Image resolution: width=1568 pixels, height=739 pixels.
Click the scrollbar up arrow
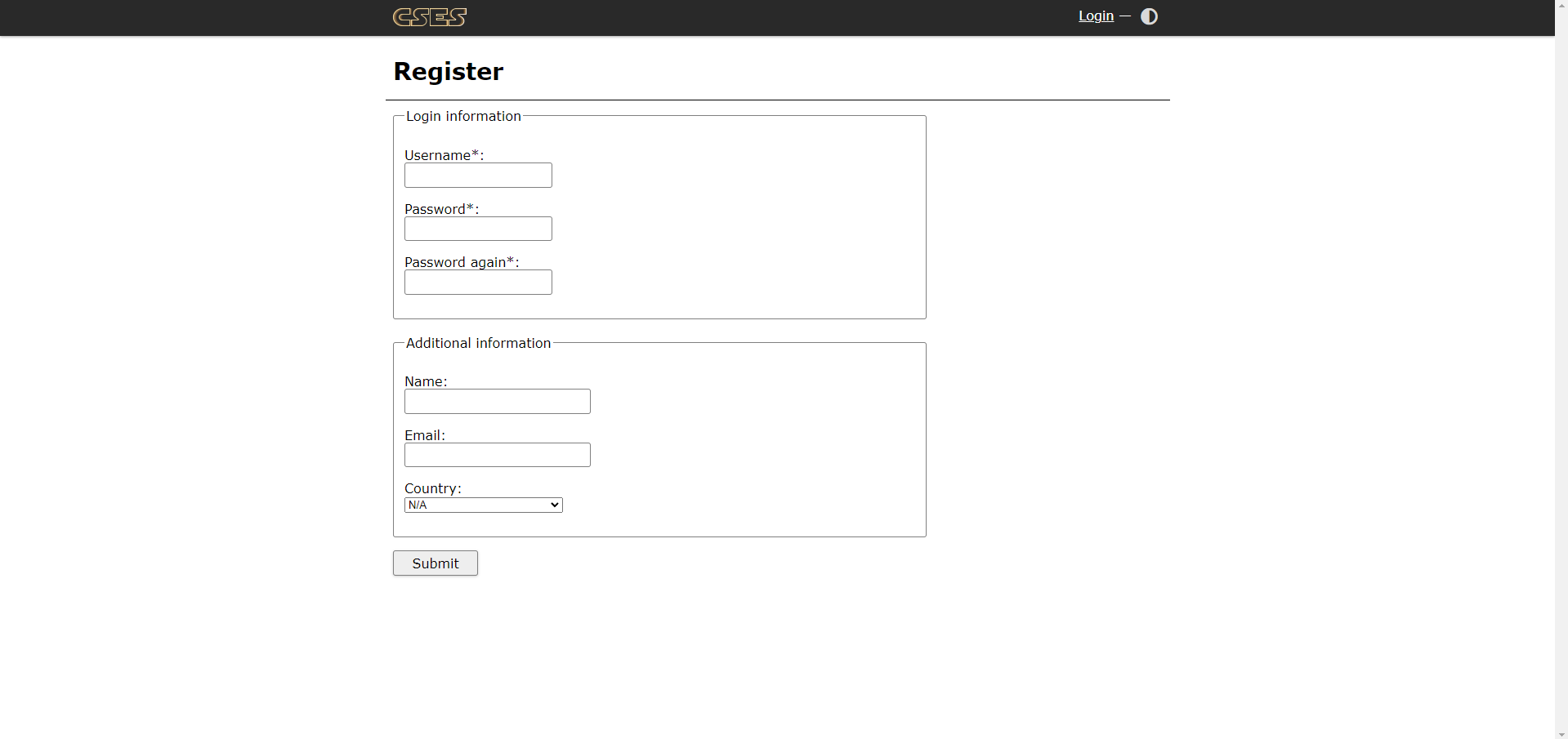[x=1561, y=6]
